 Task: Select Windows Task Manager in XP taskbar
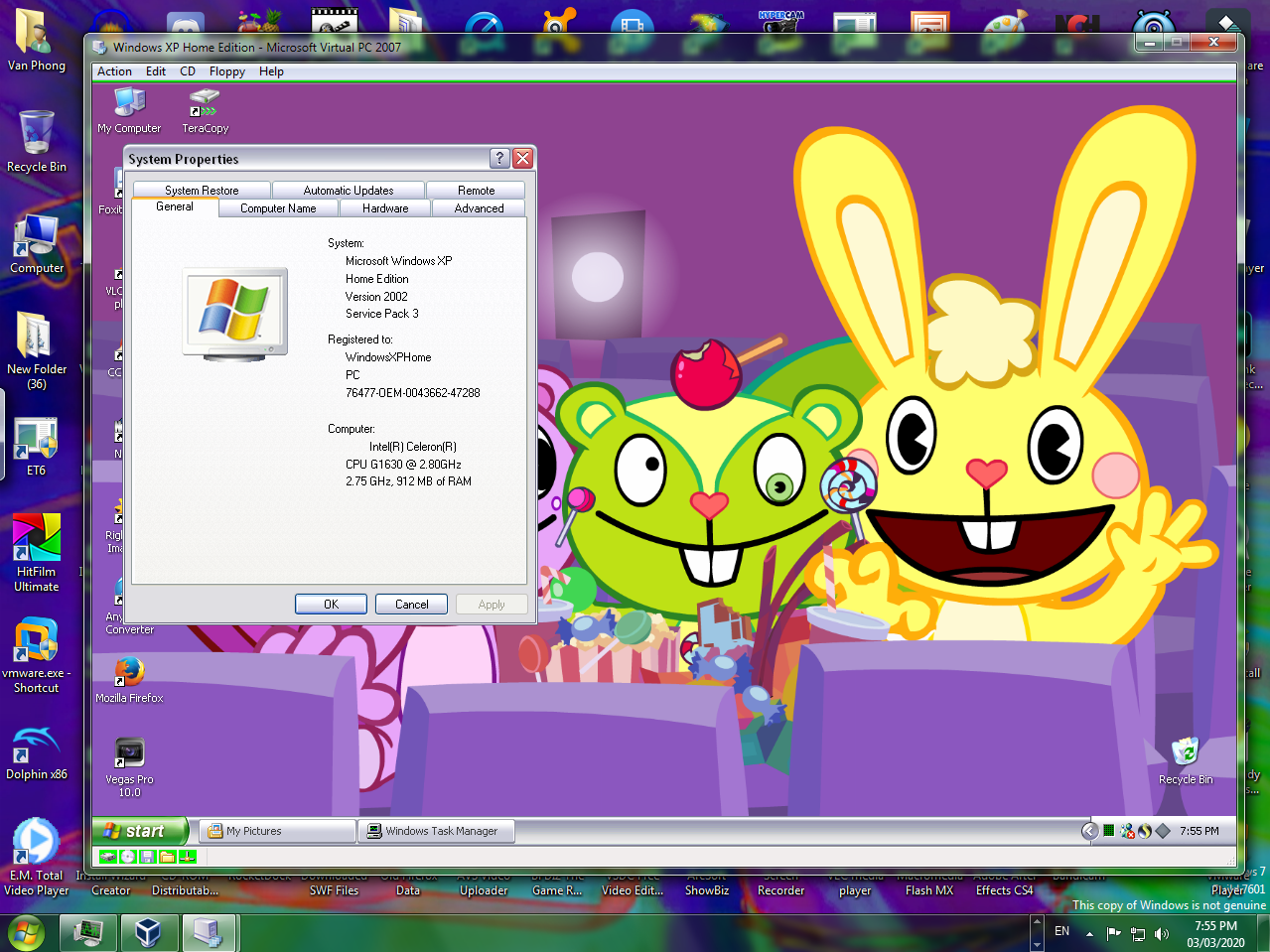pos(436,831)
